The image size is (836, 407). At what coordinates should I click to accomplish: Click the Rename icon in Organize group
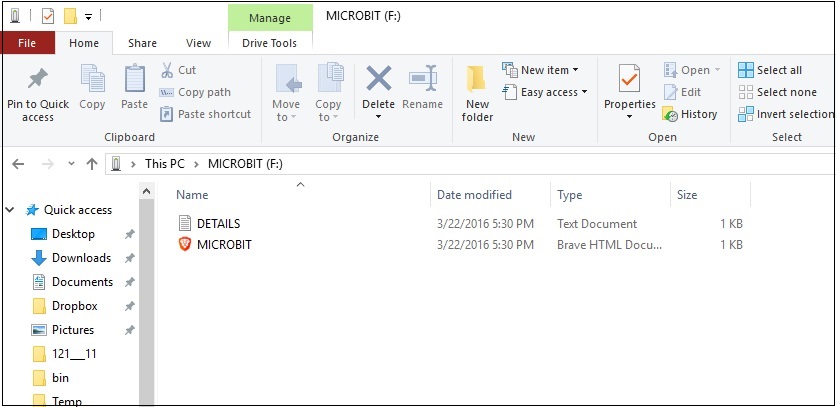tap(422, 79)
